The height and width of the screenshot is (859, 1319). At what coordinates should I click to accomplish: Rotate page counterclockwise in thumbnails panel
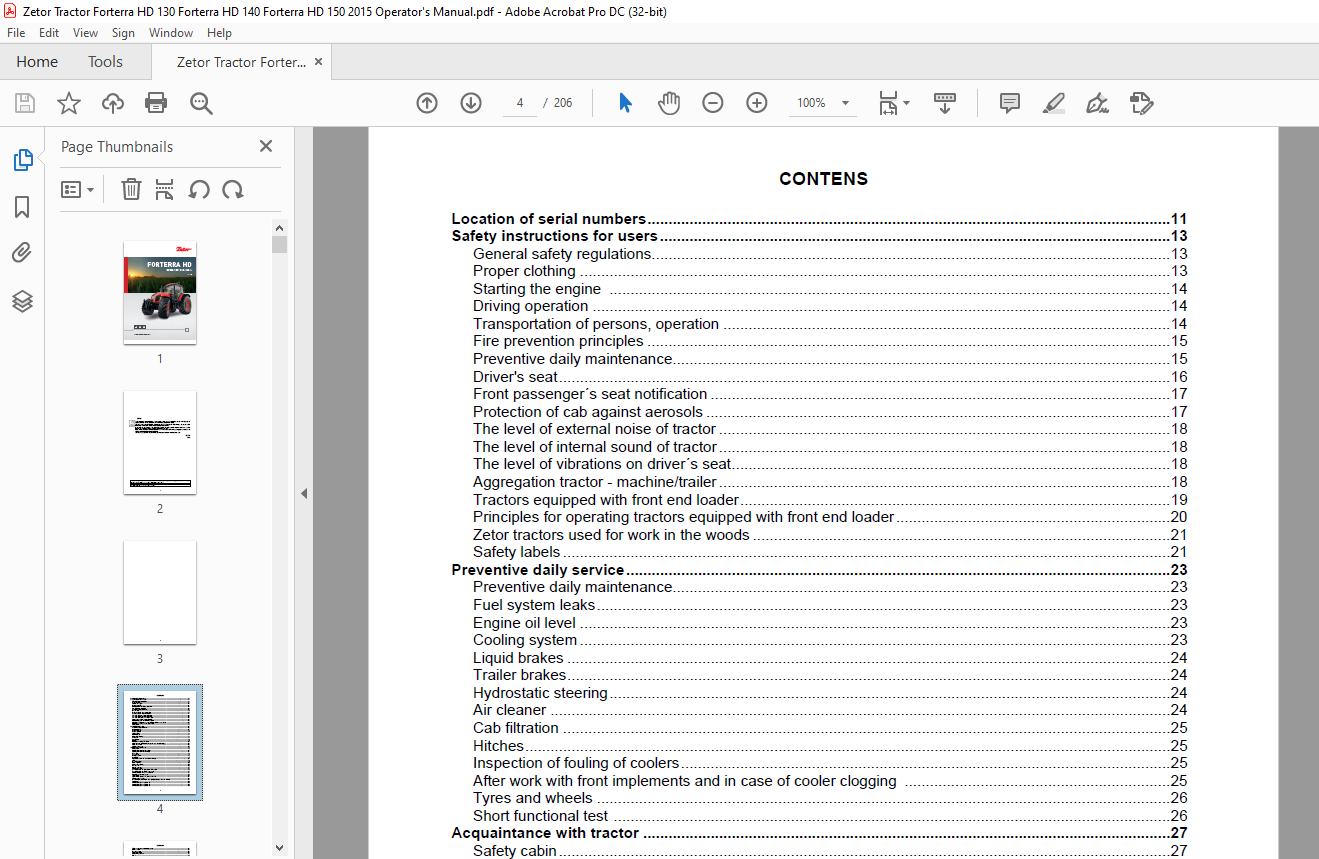coord(199,189)
